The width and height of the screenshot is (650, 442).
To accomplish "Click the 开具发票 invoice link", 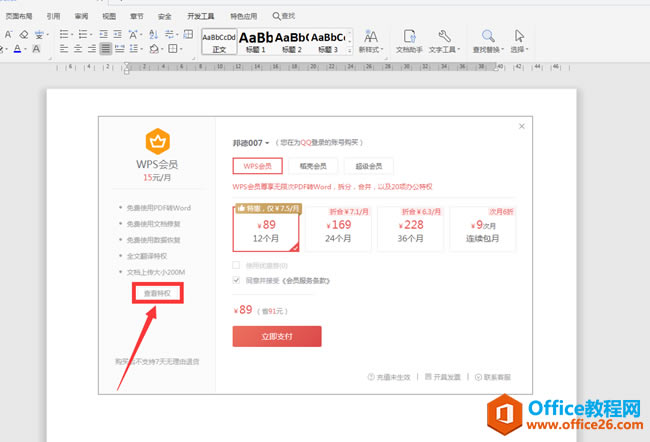I will point(443,377).
